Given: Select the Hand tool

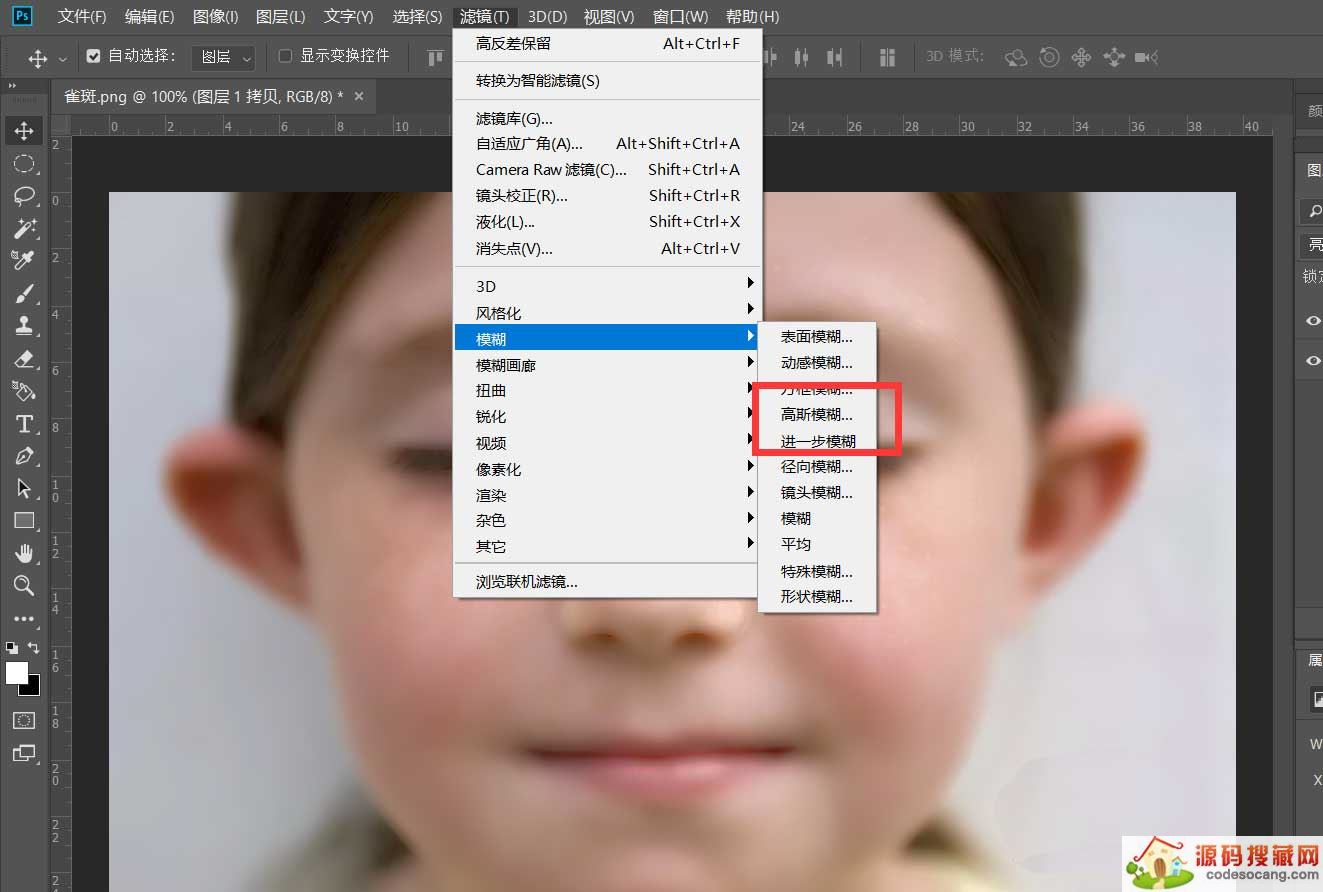Looking at the screenshot, I should pos(24,553).
